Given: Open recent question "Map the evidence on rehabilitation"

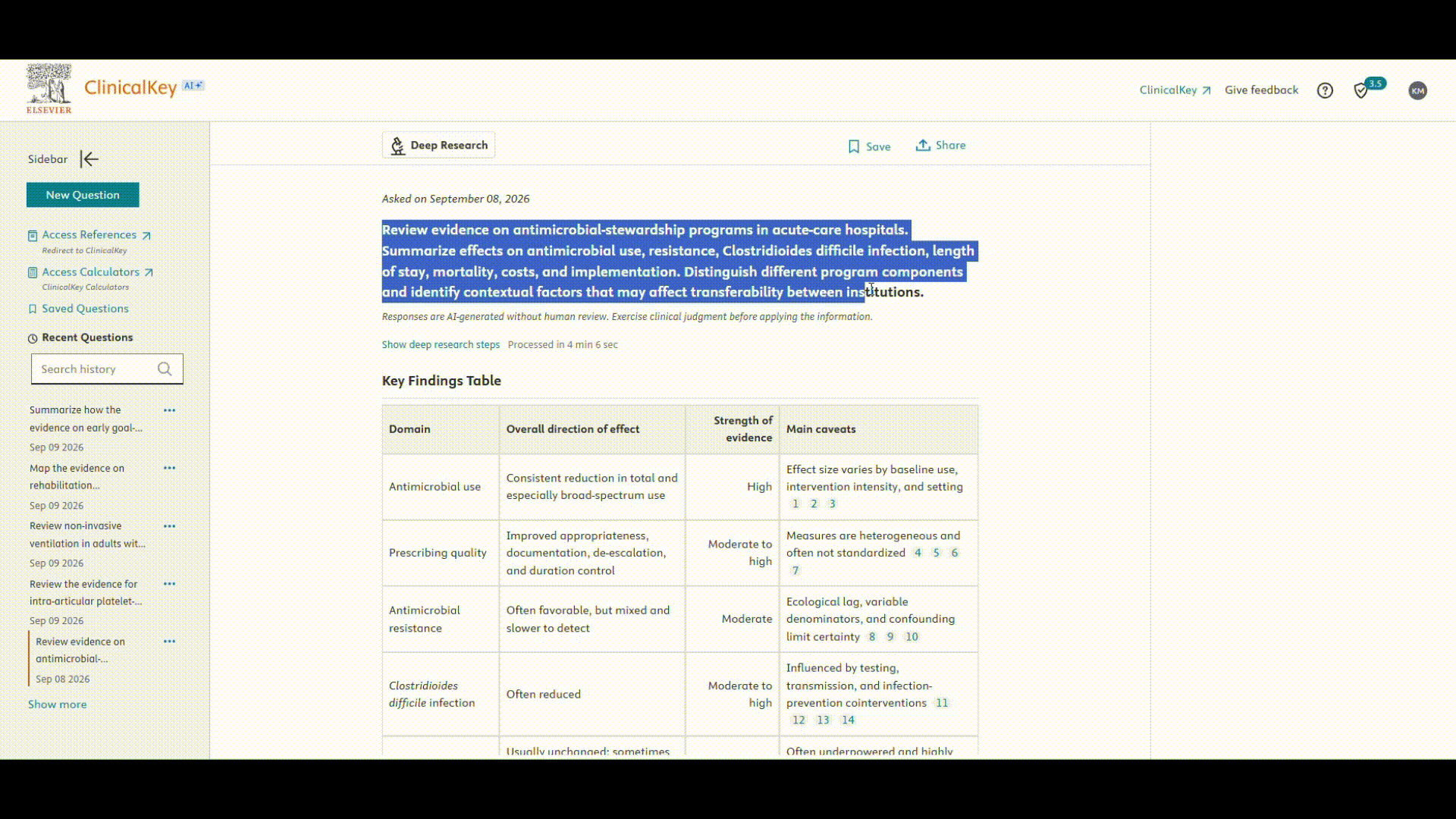Looking at the screenshot, I should tap(77, 477).
